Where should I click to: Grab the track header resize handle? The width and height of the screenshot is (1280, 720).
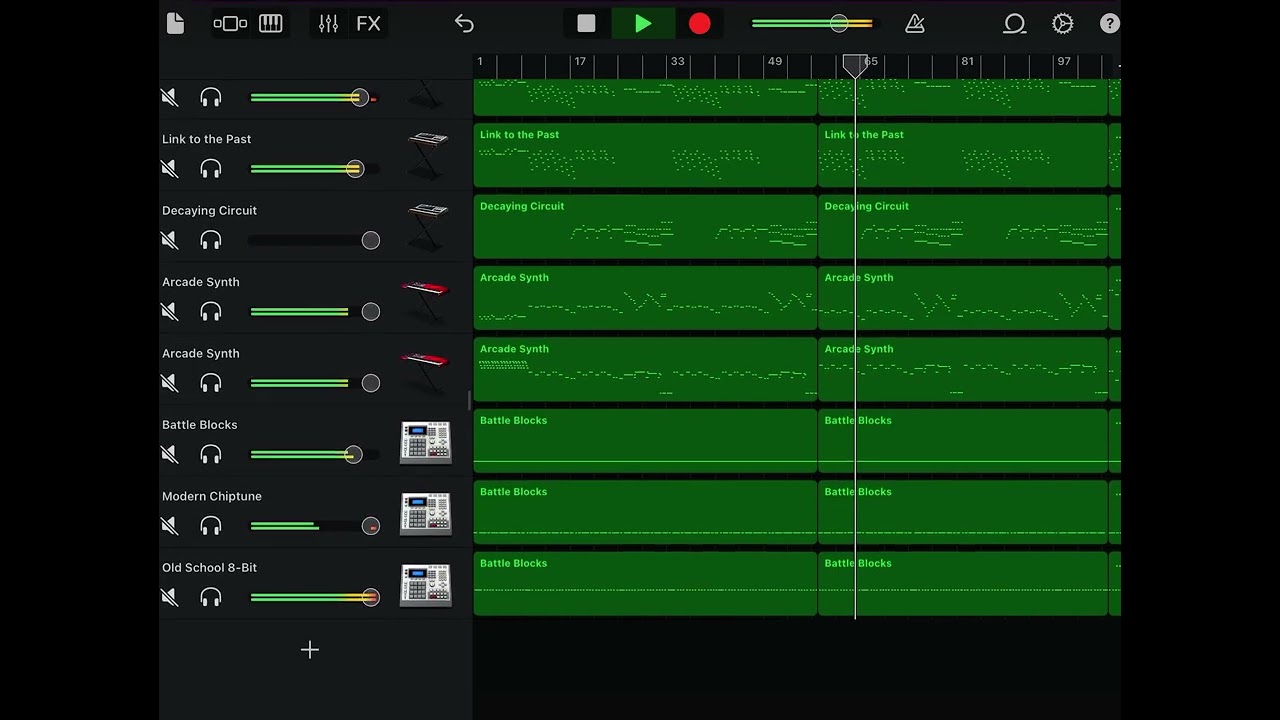click(x=469, y=400)
